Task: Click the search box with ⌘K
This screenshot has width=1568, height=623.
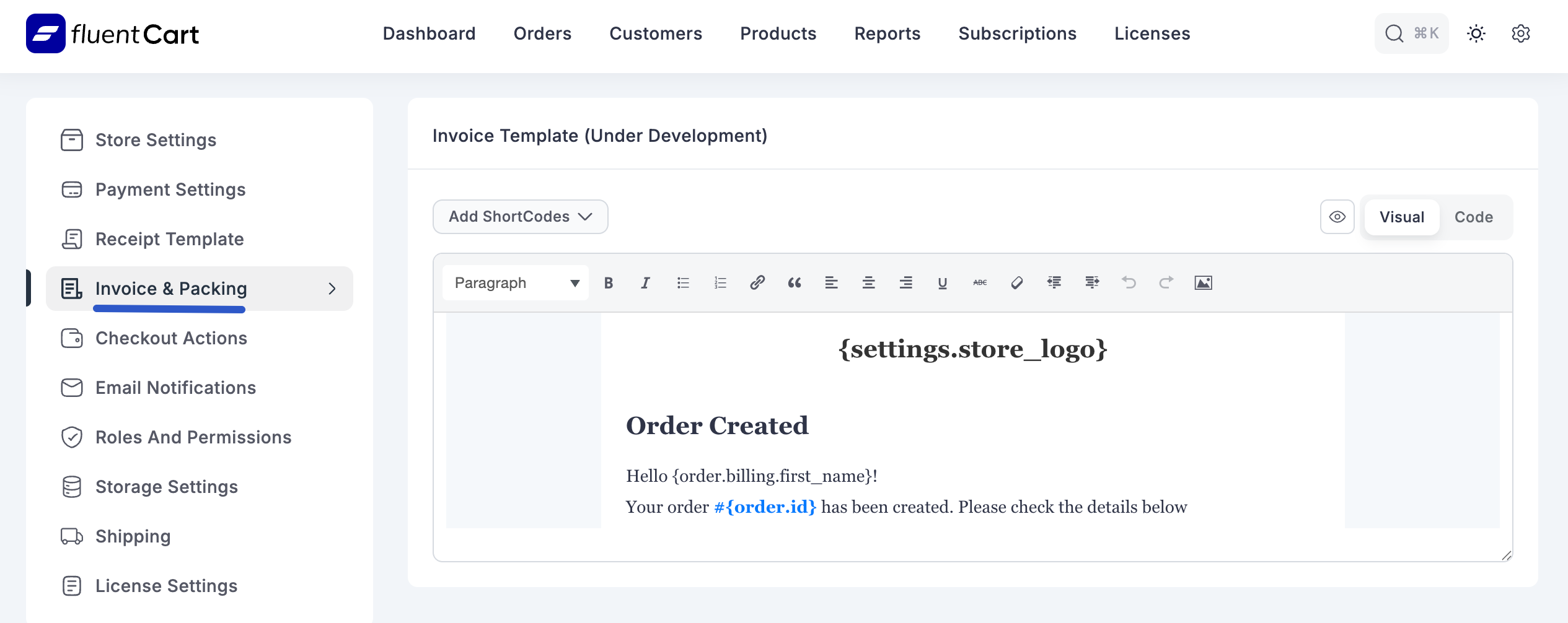Action: coord(1411,33)
